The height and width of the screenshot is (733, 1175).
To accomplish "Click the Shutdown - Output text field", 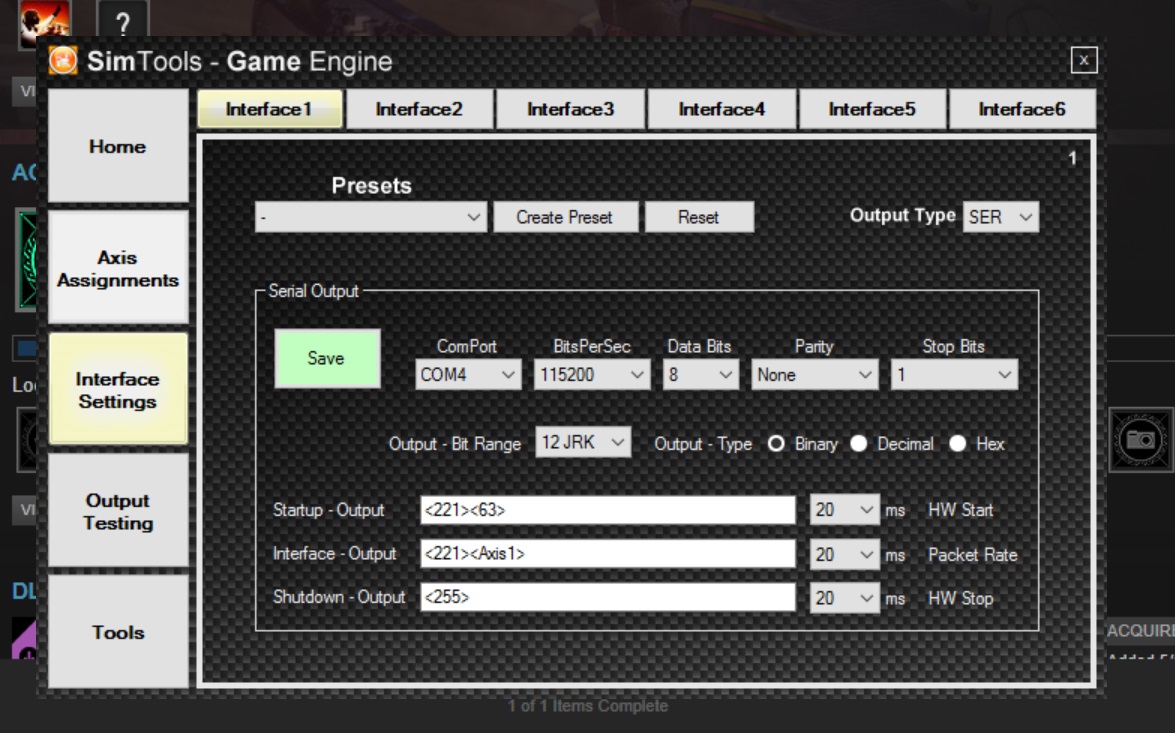I will click(608, 597).
